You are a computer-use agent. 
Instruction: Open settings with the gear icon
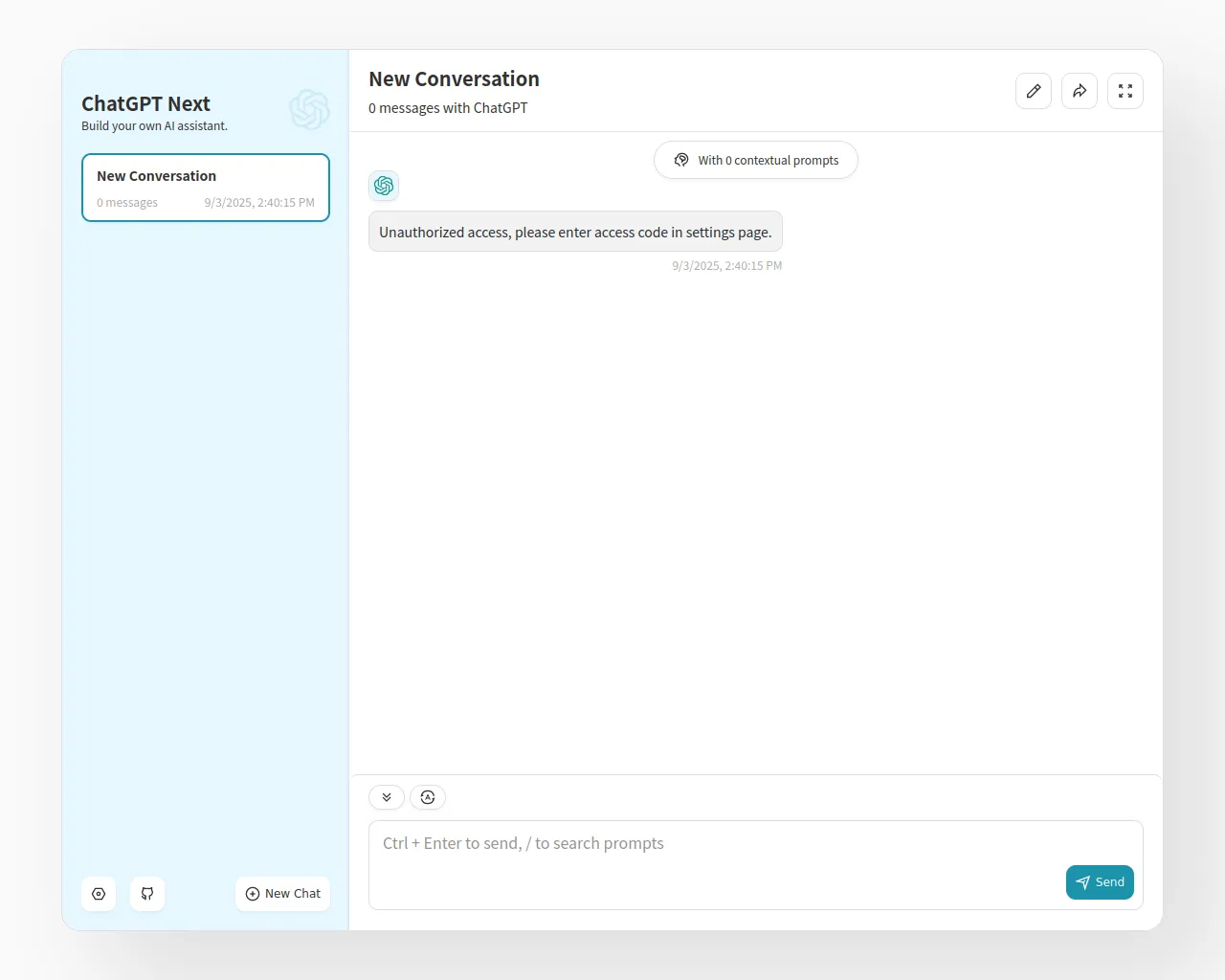99,894
